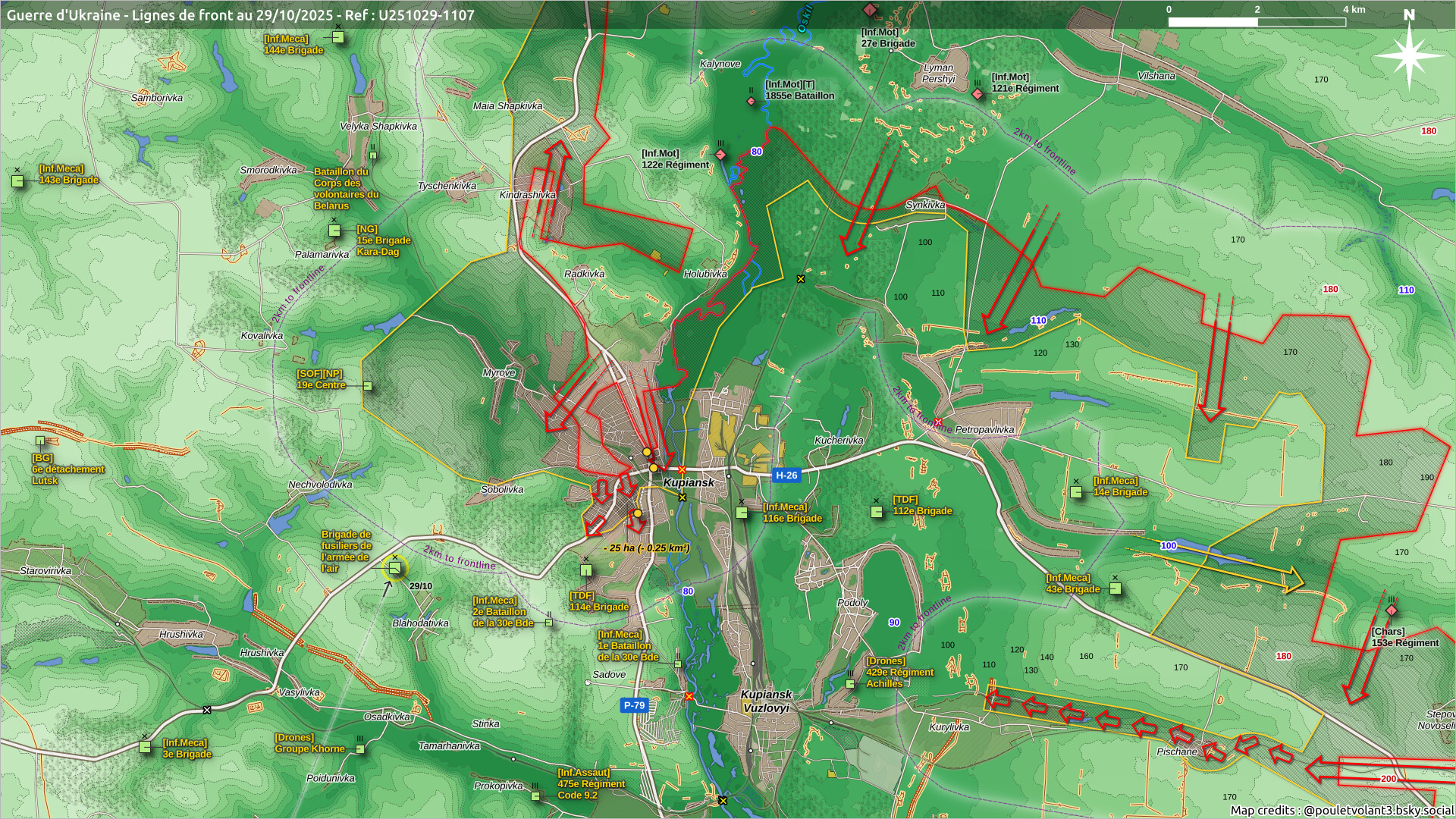
Task: Click the 153e Régiment tank unit diamond
Action: pos(1391,610)
